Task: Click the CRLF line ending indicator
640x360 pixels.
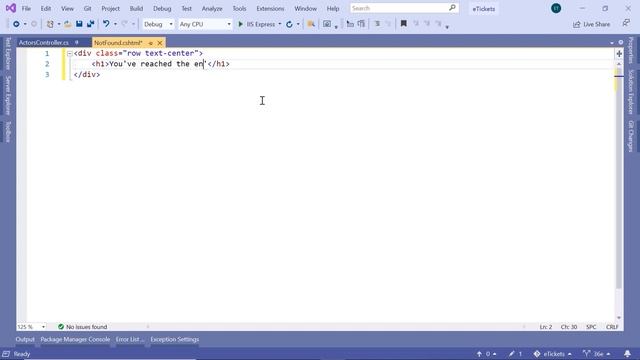Action: 612,327
